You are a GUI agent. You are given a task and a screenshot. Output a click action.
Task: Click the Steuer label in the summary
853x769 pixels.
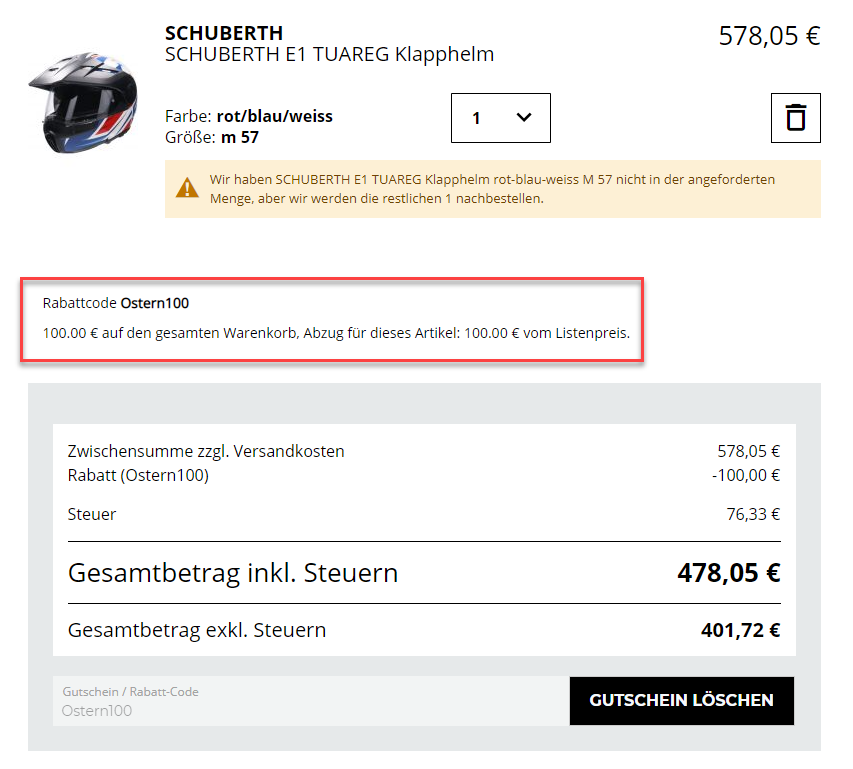(92, 514)
